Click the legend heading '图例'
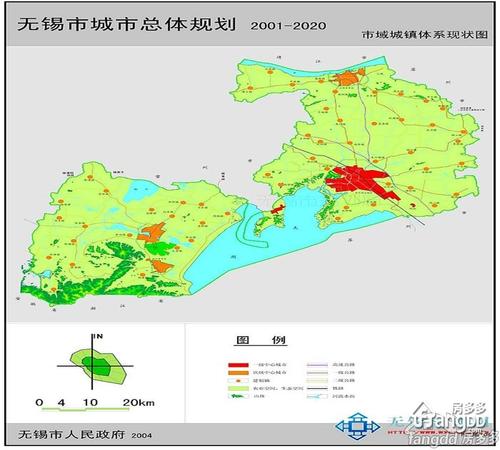The image size is (500, 450). pos(261,340)
